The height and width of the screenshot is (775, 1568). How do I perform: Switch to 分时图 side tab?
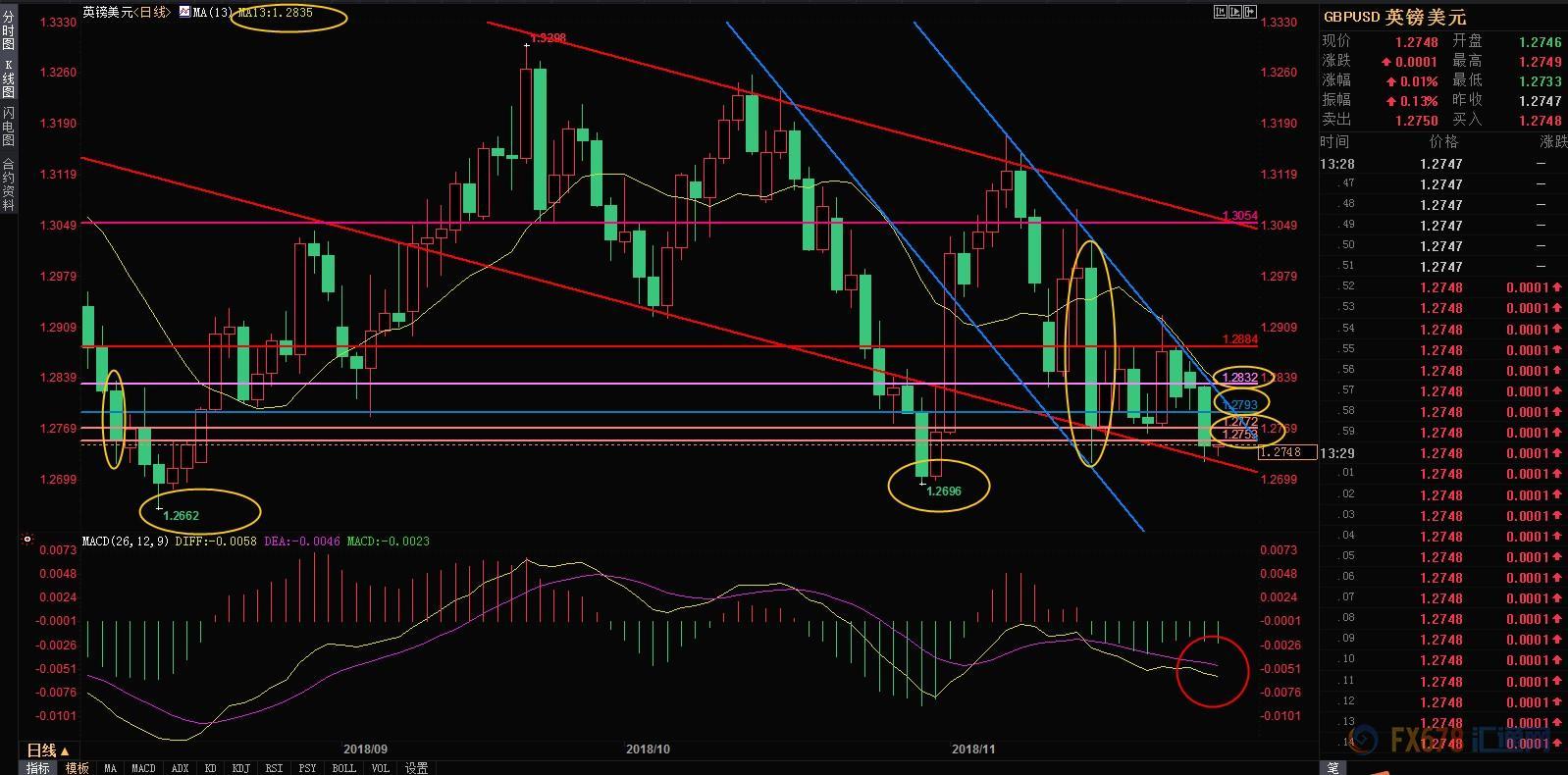pos(8,28)
